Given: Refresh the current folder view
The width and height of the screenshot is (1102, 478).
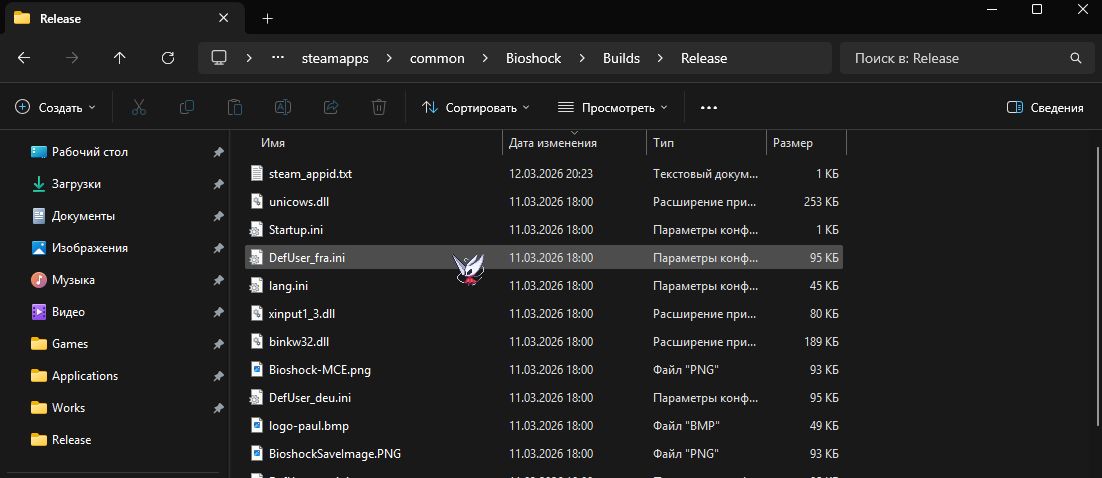Looking at the screenshot, I should [167, 58].
